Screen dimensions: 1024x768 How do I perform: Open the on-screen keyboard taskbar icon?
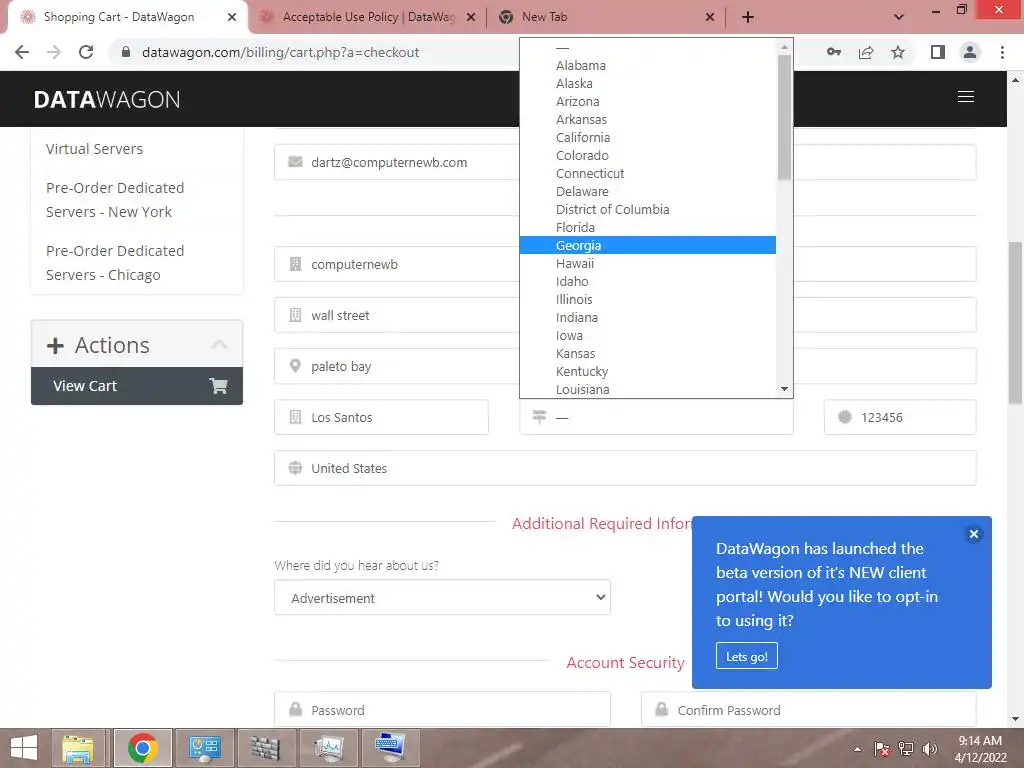[391, 748]
